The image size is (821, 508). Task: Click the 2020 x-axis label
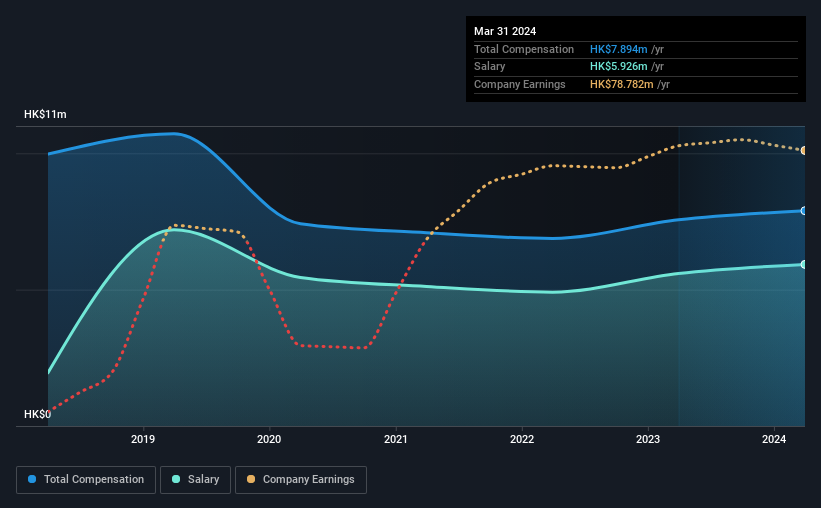coord(269,439)
